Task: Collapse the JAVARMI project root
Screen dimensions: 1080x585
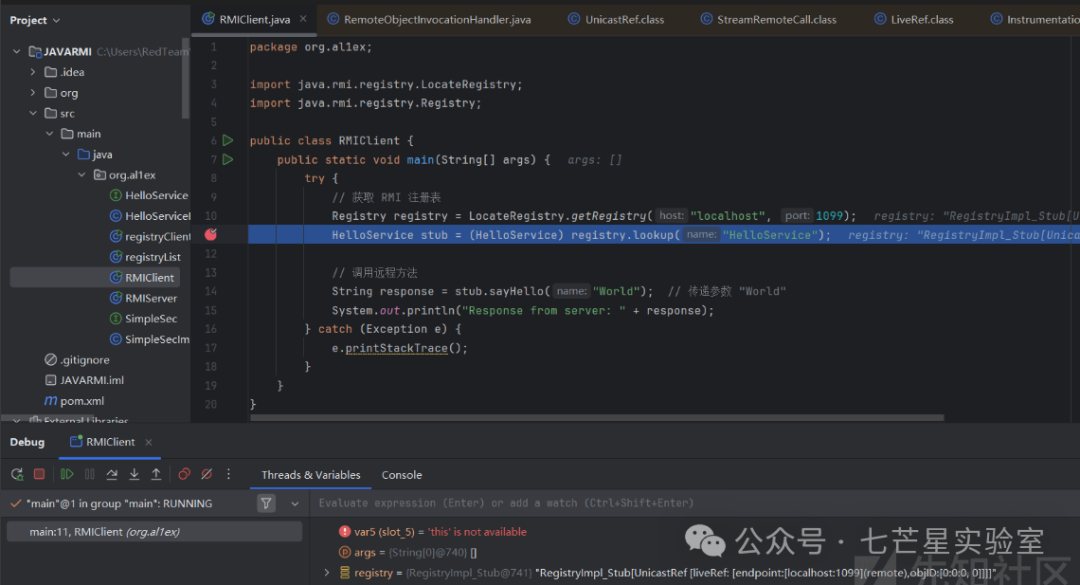Action: [x=17, y=52]
